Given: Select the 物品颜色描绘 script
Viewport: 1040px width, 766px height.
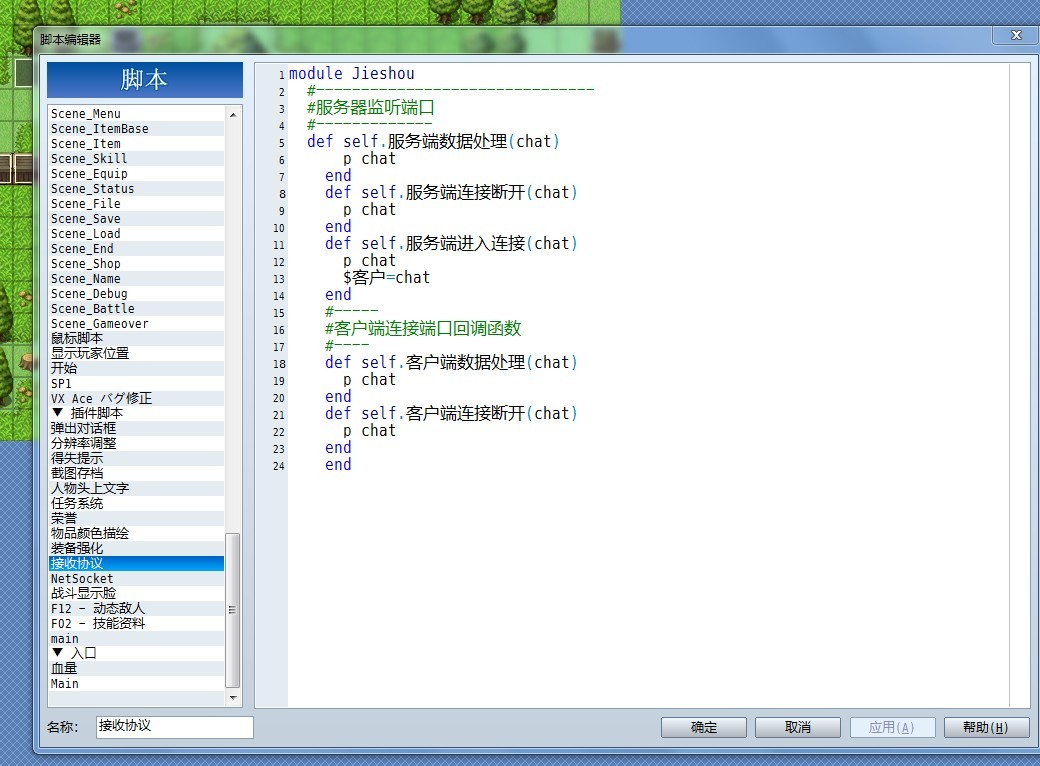Looking at the screenshot, I should (137, 533).
